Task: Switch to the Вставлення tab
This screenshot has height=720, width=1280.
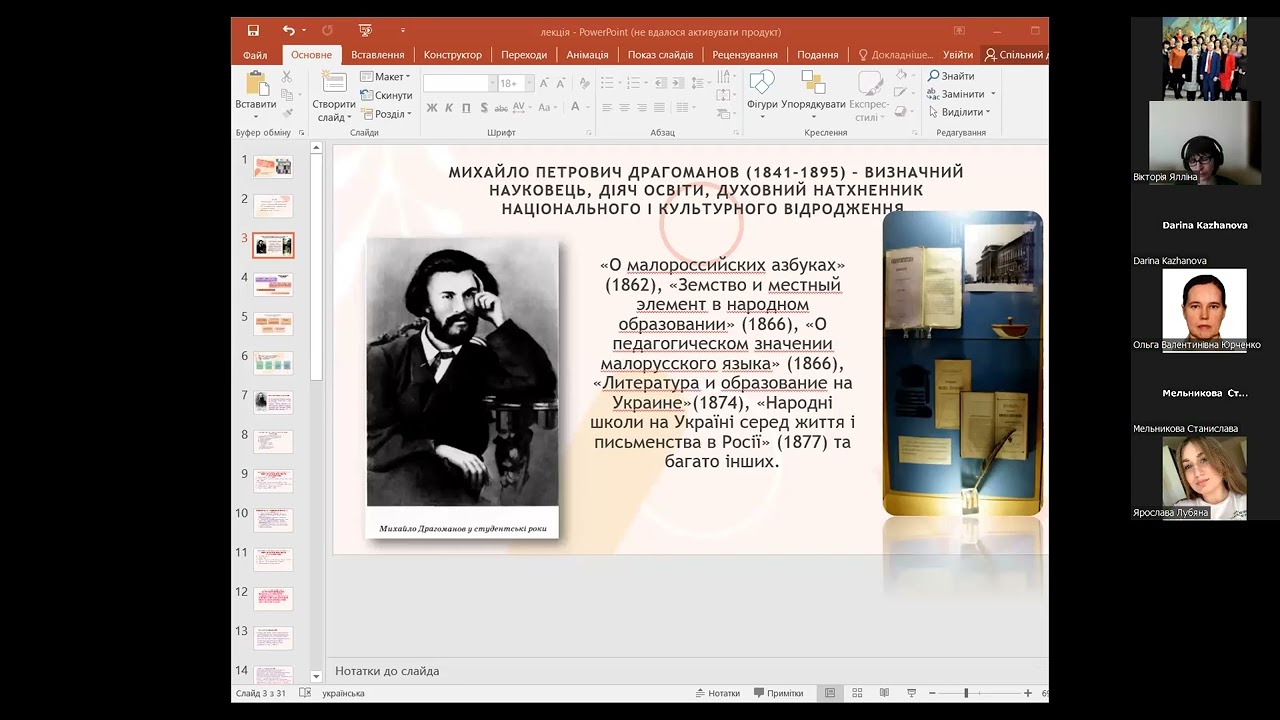Action: pos(377,55)
